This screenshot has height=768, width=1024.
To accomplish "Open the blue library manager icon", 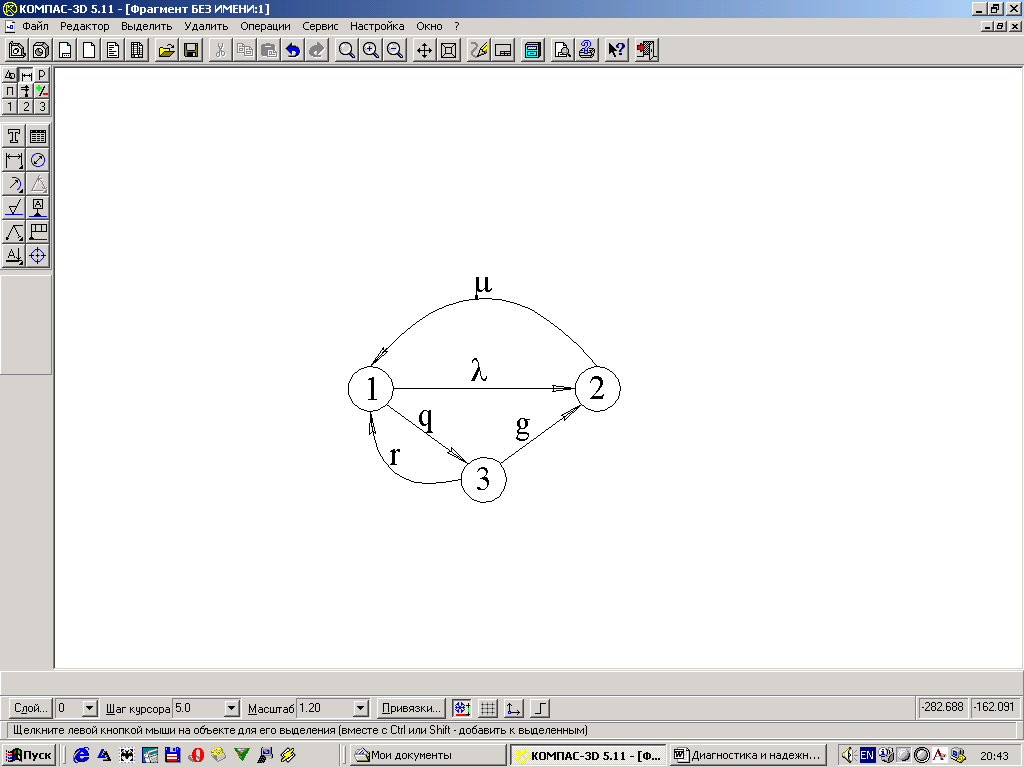I will (x=533, y=50).
